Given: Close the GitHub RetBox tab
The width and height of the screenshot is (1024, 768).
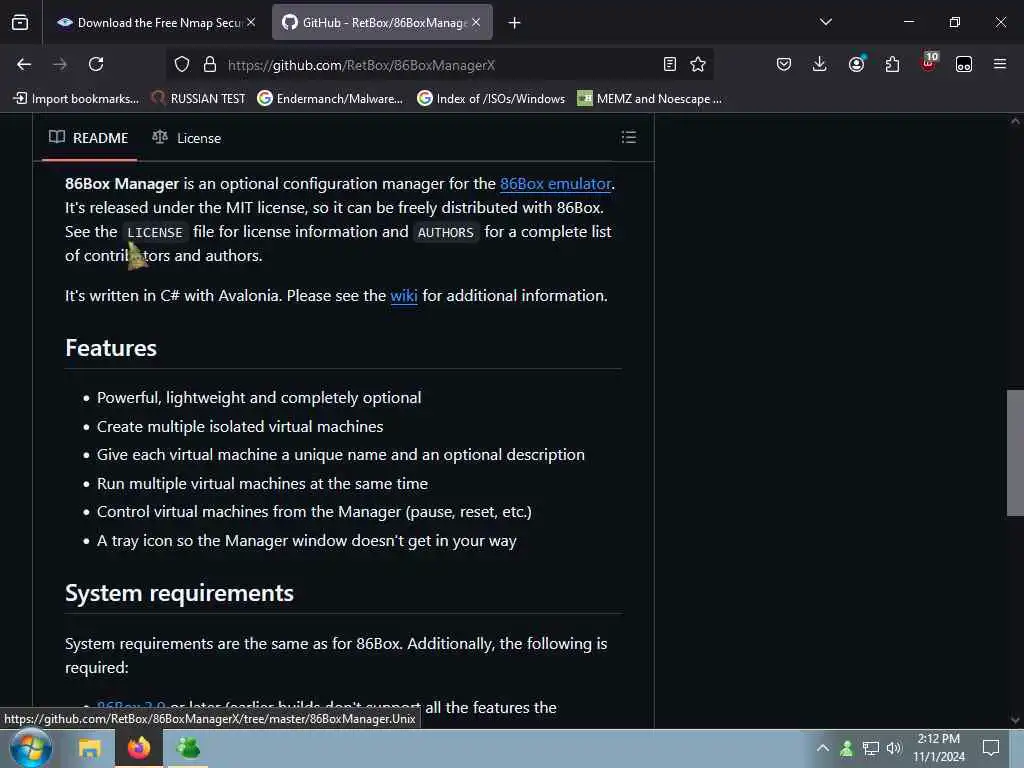Looking at the screenshot, I should (x=476, y=22).
